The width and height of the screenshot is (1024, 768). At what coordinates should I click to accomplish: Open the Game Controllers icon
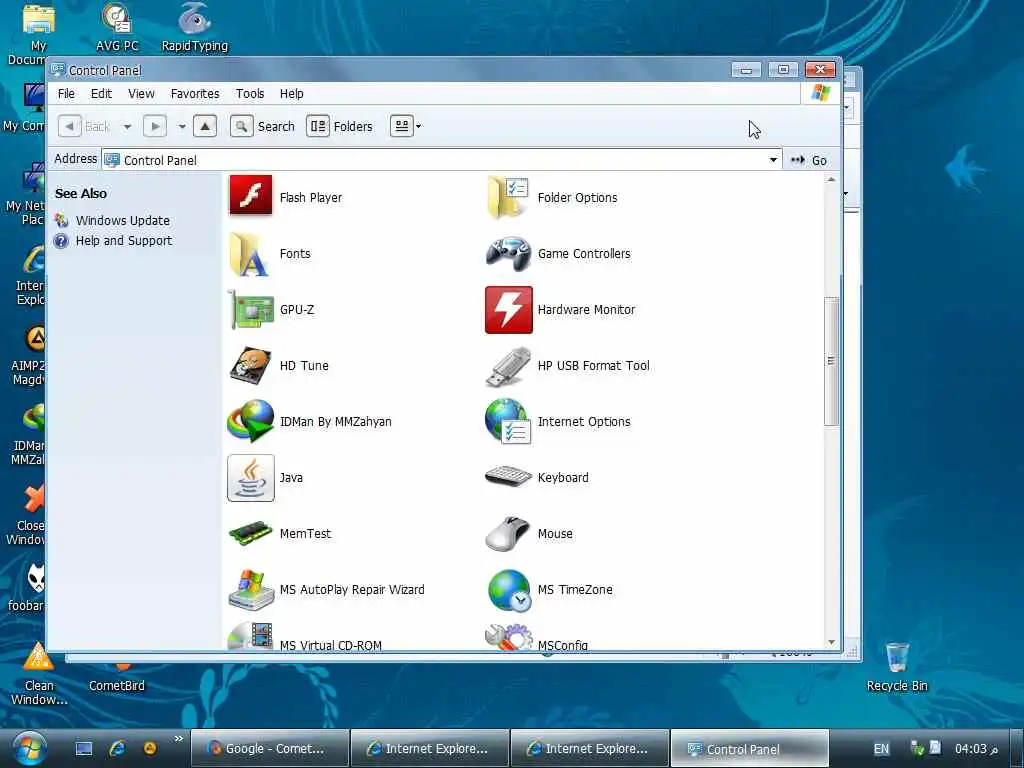click(508, 253)
